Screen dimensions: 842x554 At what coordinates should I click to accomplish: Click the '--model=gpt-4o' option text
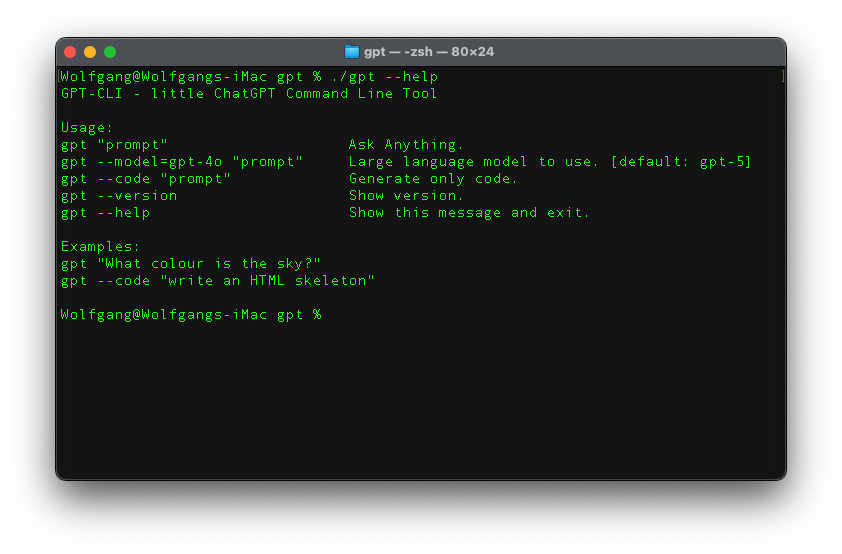[160, 162]
